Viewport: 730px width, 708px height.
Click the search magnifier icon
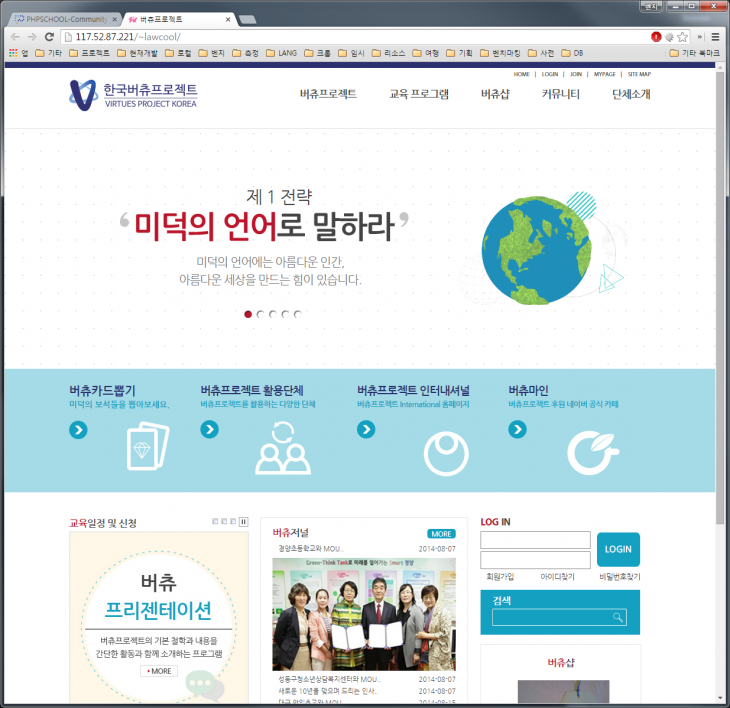tap(618, 617)
